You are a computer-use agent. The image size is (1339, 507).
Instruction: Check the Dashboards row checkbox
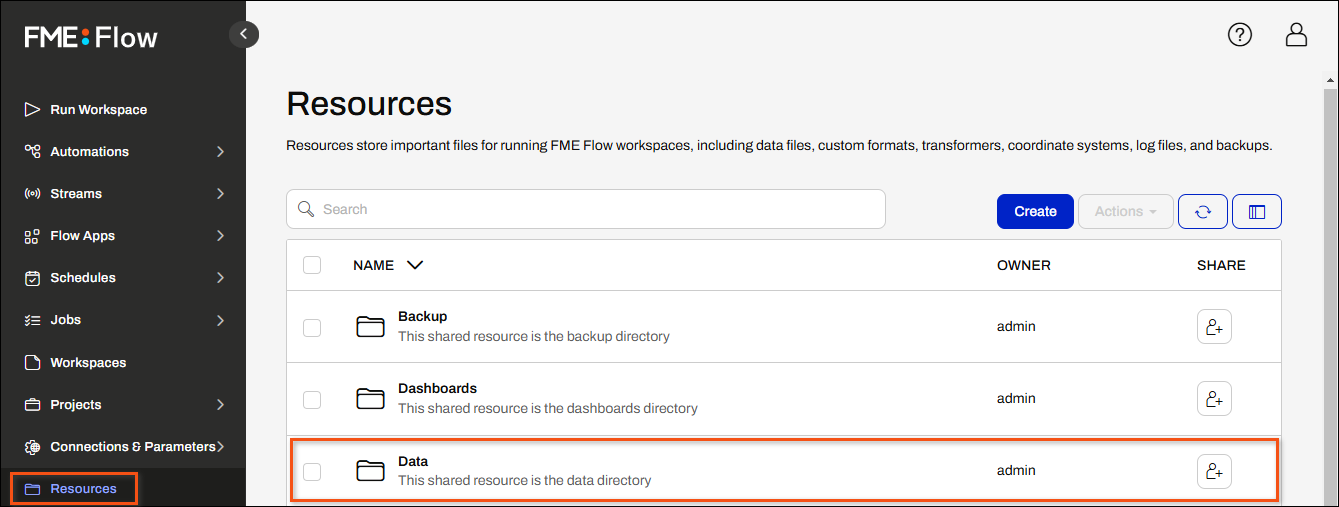click(x=312, y=399)
